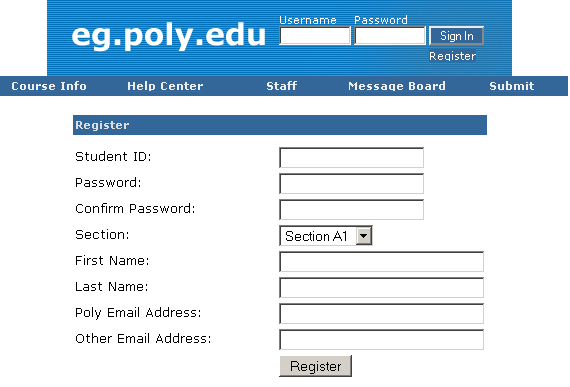Click the Last Name text box
Screen dimensions: 570x387
point(381,288)
